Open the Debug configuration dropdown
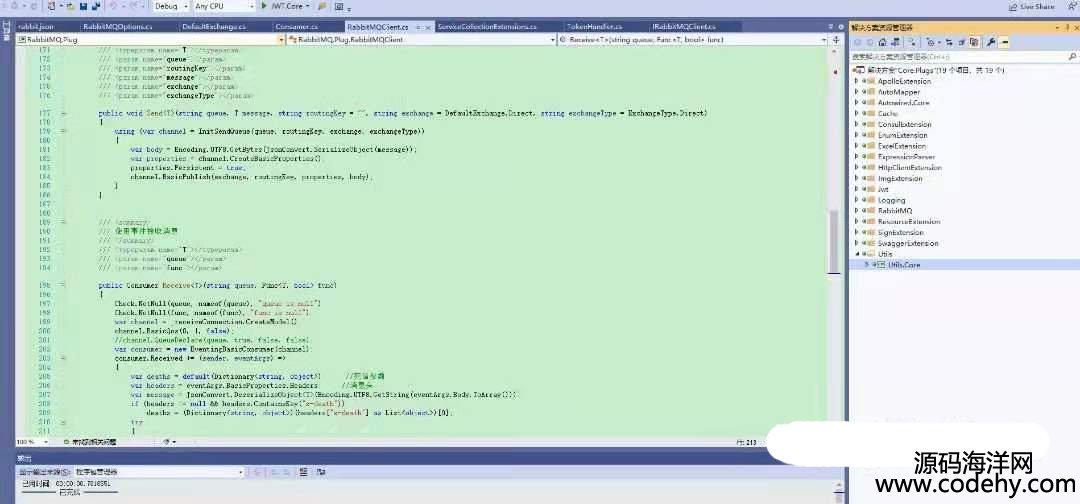1080x504 pixels. (x=168, y=6)
